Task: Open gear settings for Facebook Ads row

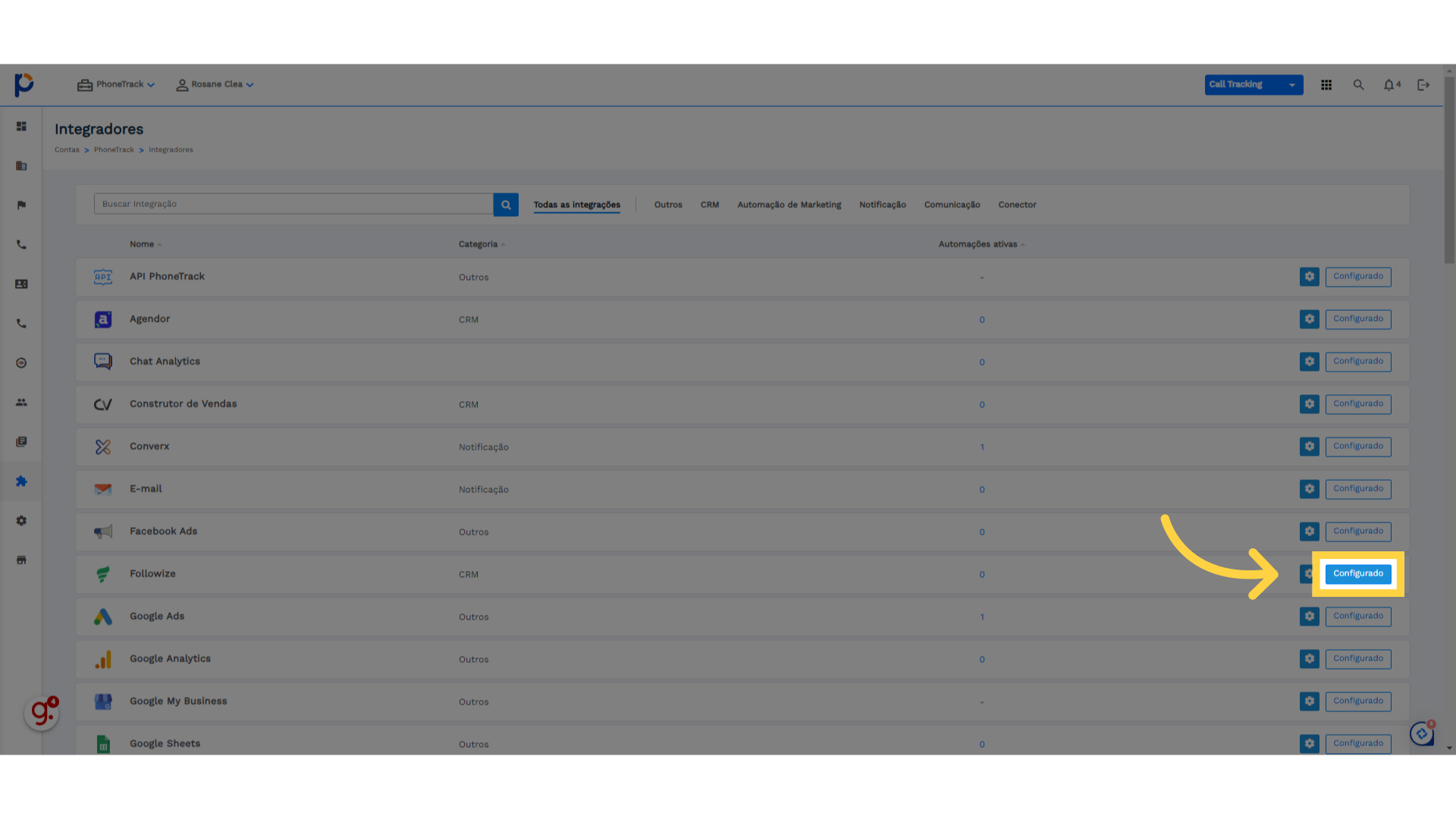Action: point(1310,532)
